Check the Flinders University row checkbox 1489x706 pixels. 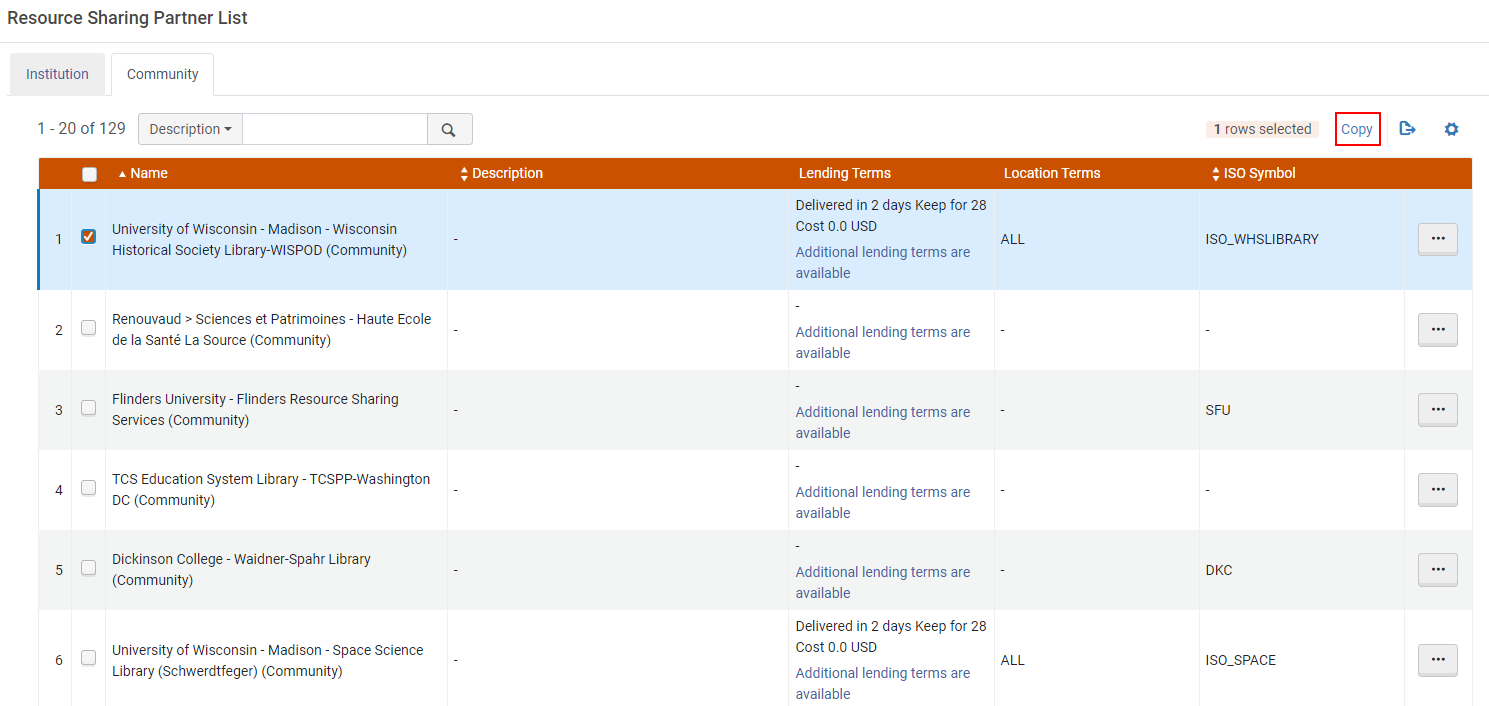89,407
